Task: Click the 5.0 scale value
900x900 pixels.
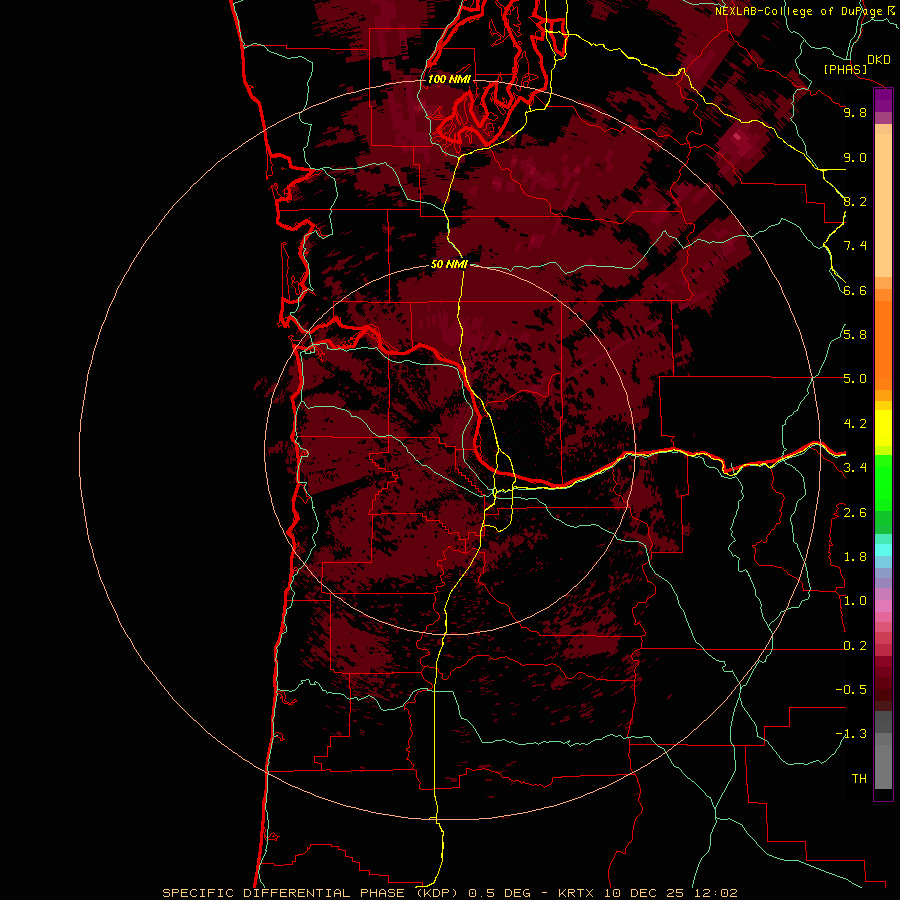Action: point(855,379)
